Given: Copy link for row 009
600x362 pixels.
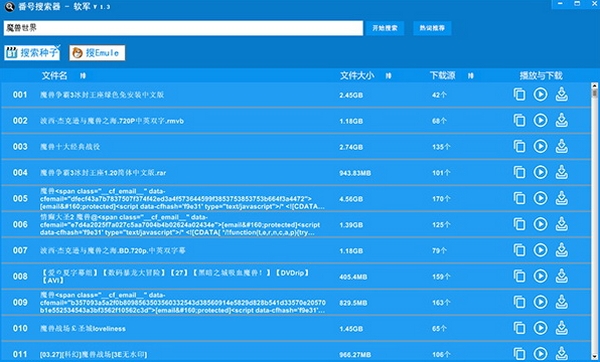Looking at the screenshot, I should click(x=519, y=302).
